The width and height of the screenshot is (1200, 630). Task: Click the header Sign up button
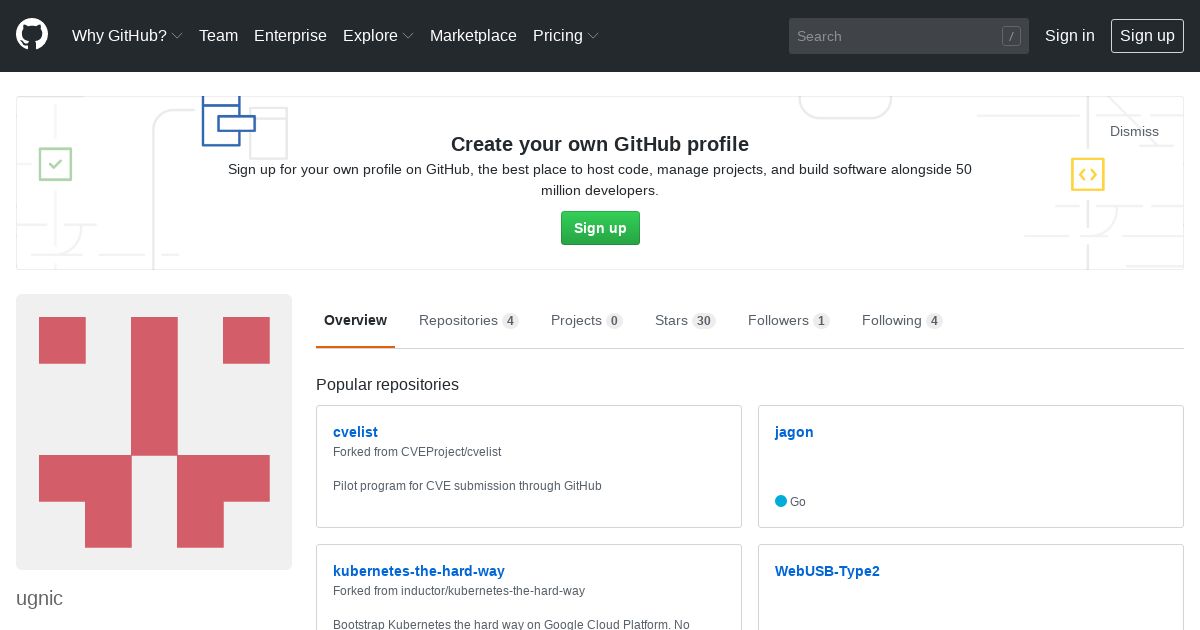pos(1147,35)
